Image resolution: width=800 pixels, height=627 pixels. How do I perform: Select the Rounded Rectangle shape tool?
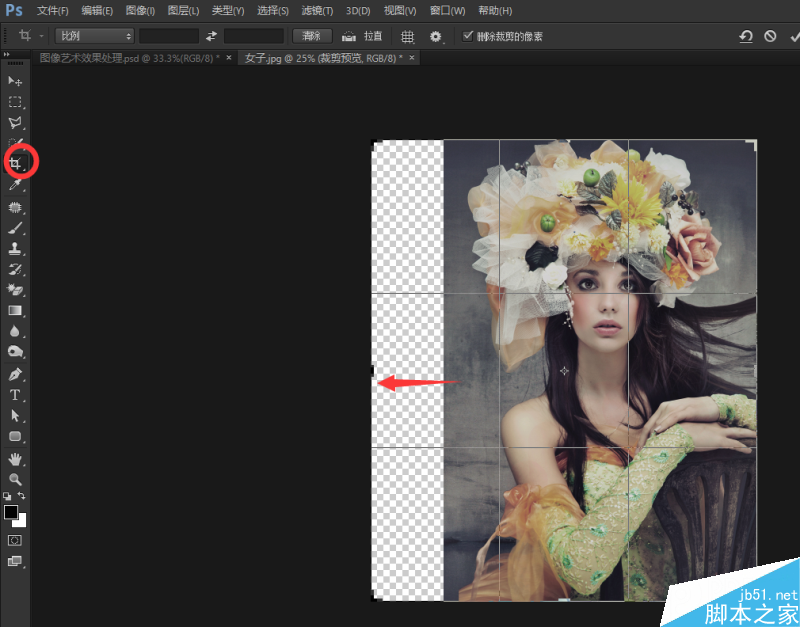(x=15, y=436)
